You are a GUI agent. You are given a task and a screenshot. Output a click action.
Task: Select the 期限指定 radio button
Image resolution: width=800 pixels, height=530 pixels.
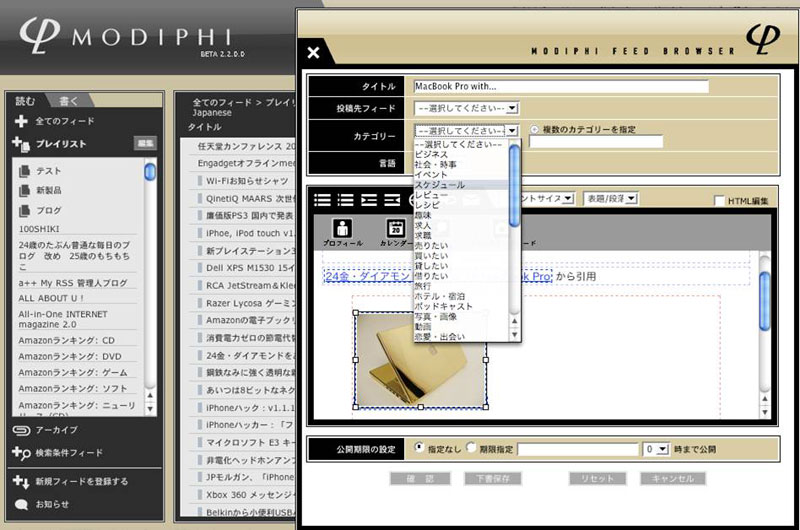point(471,447)
